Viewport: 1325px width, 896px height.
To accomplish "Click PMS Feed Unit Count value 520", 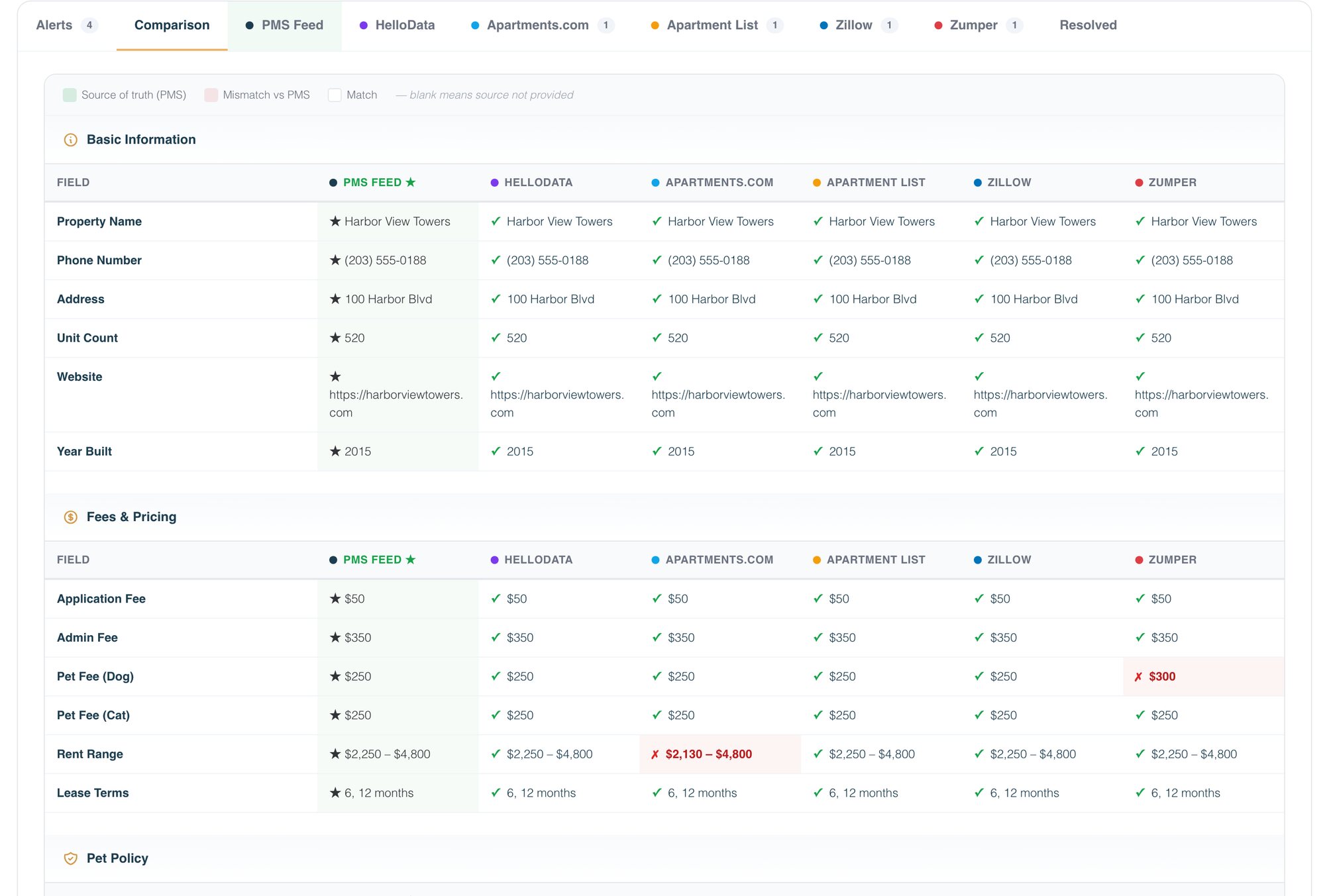I will (354, 338).
